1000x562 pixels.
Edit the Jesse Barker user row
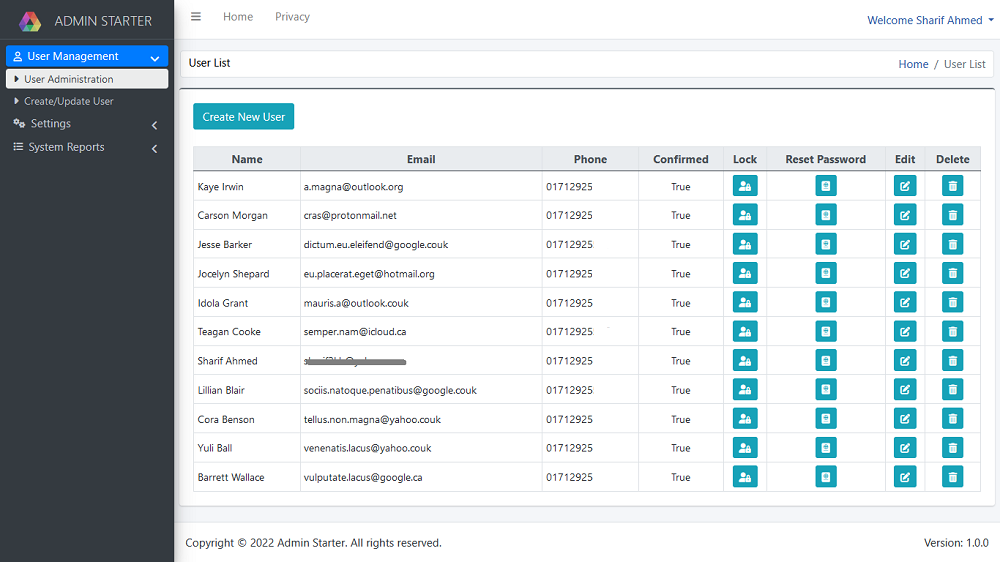pos(904,244)
